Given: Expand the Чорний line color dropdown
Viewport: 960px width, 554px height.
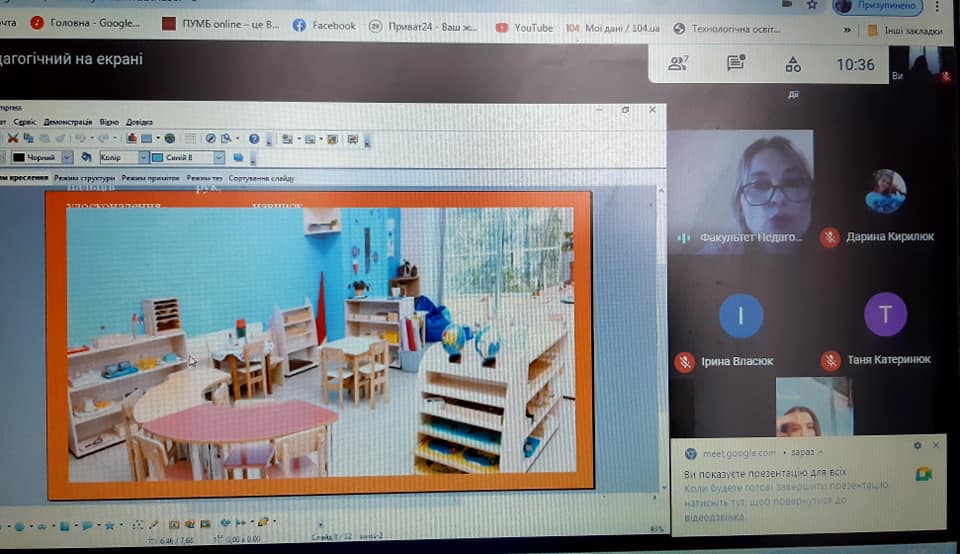Looking at the screenshot, I should click(x=67, y=157).
